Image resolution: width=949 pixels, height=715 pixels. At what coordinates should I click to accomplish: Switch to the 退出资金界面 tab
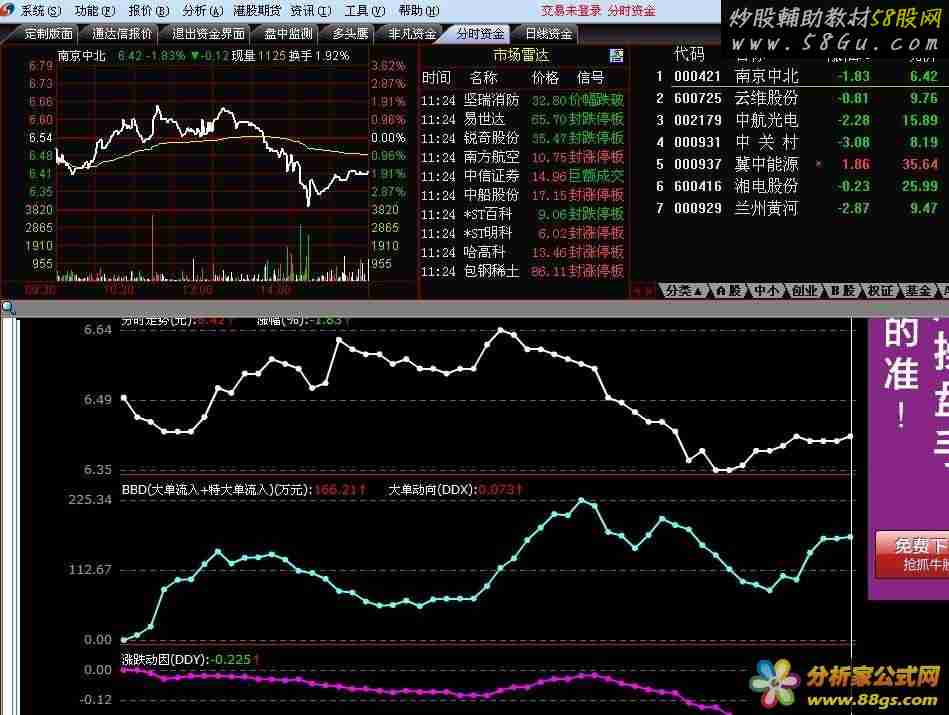pos(208,34)
